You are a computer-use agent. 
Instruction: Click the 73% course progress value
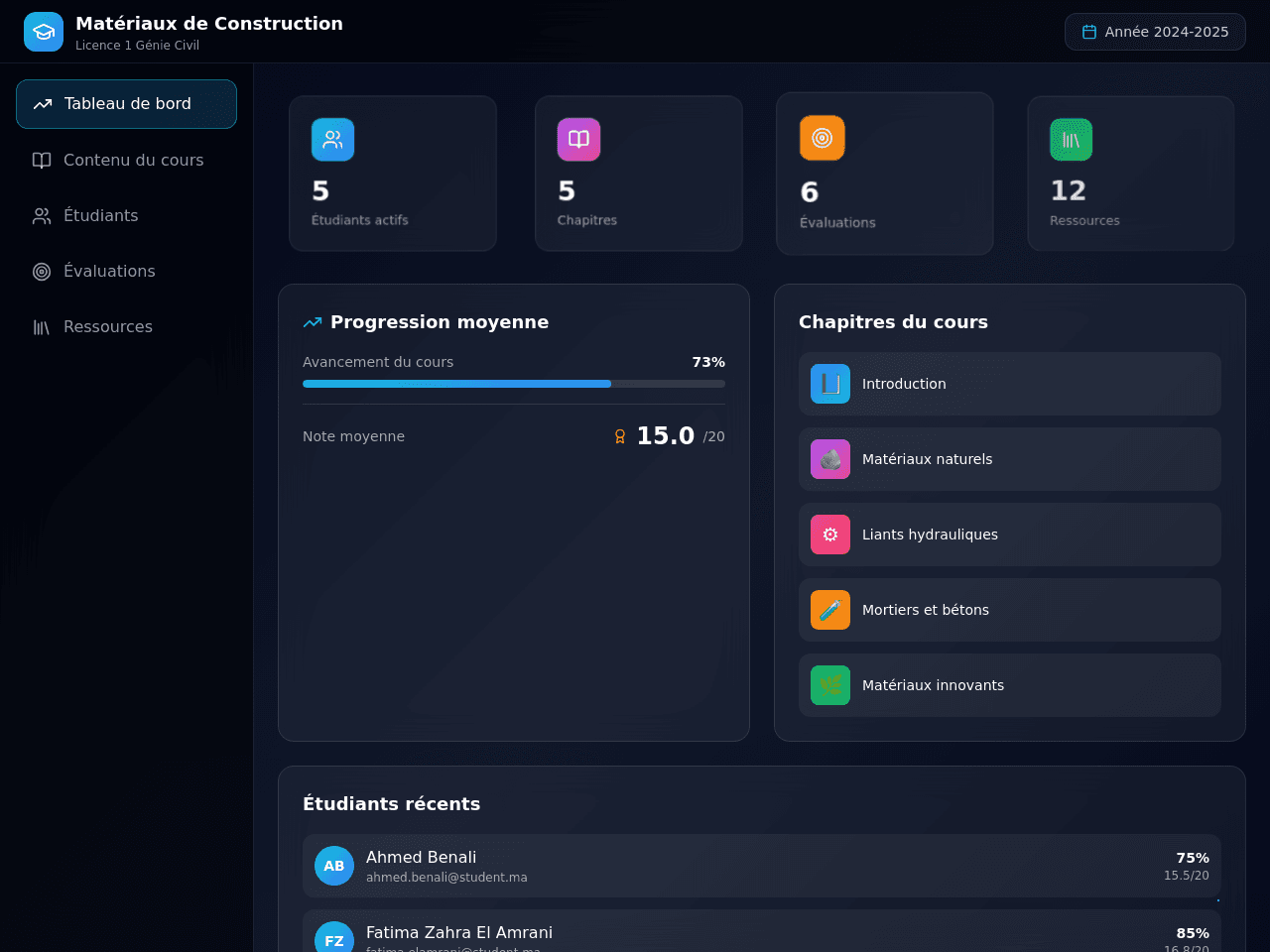pyautogui.click(x=708, y=362)
